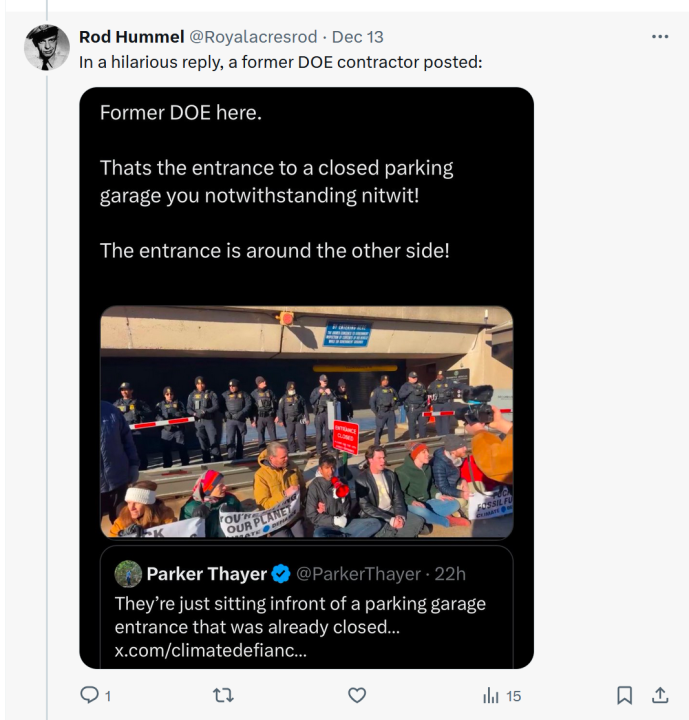The height and width of the screenshot is (720, 689).
Task: Open the three-dot More options menu
Action: pyautogui.click(x=660, y=37)
